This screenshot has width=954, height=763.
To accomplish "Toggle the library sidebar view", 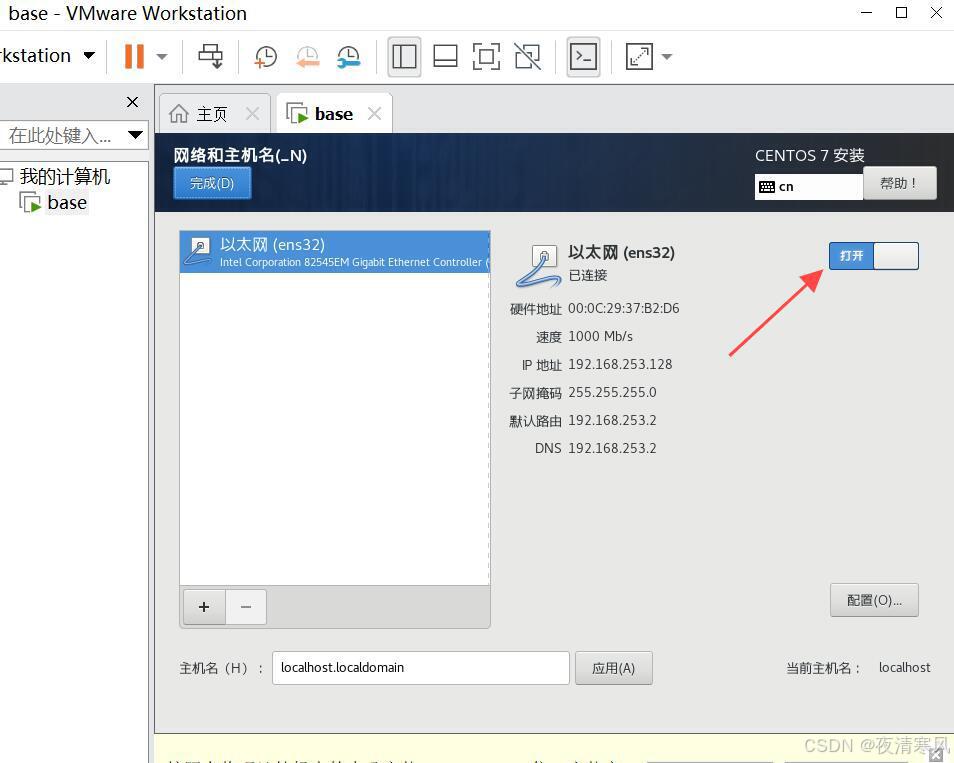I will point(404,57).
